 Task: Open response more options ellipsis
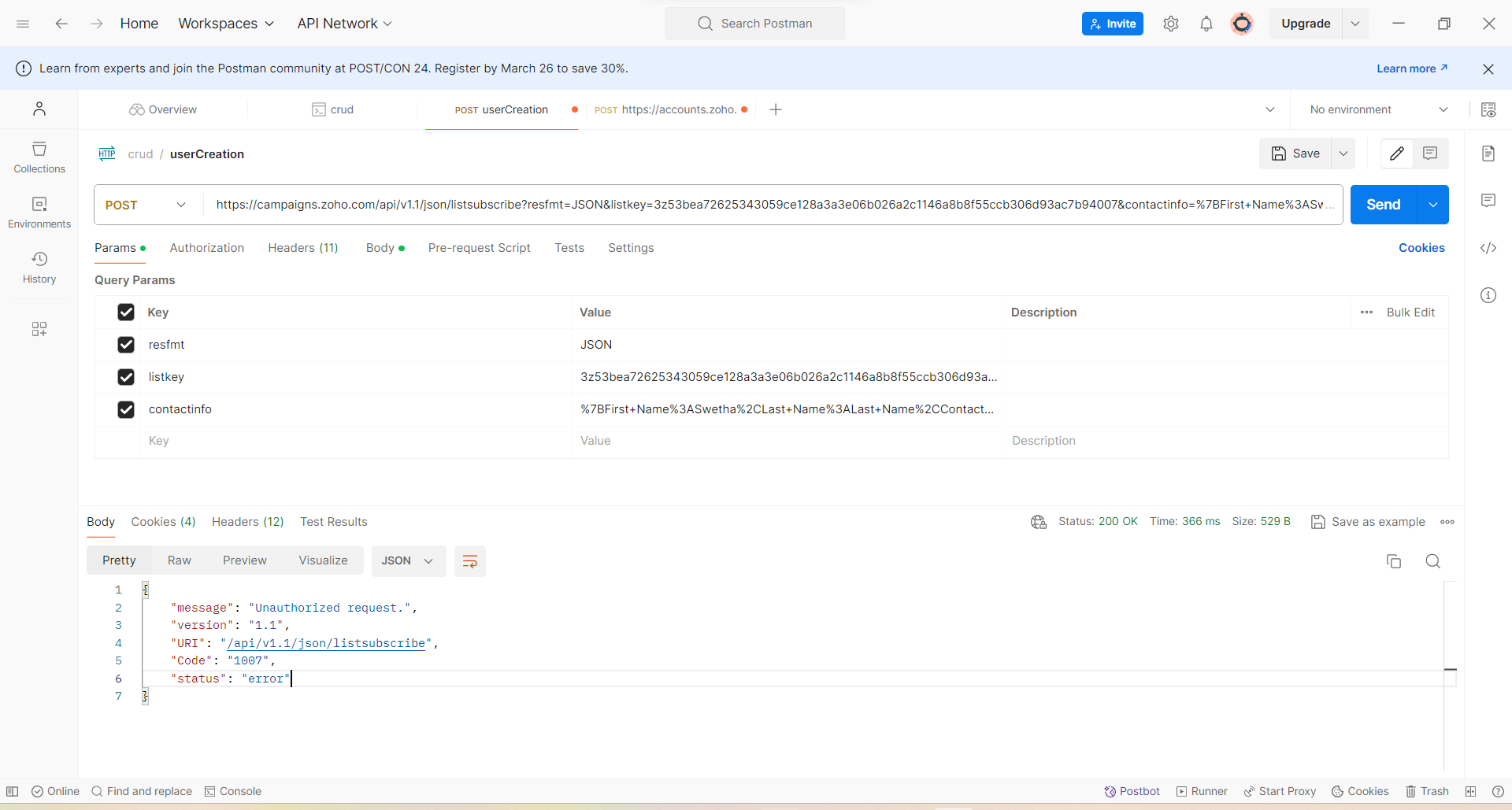1447,522
